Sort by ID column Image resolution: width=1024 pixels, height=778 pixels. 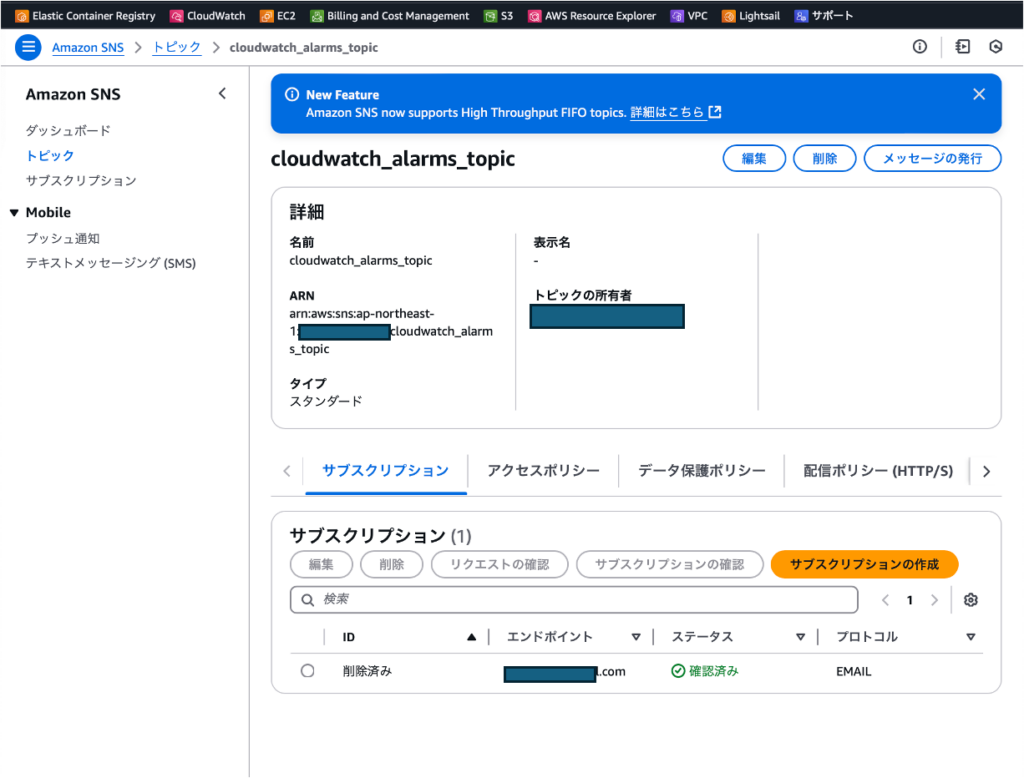pos(472,637)
